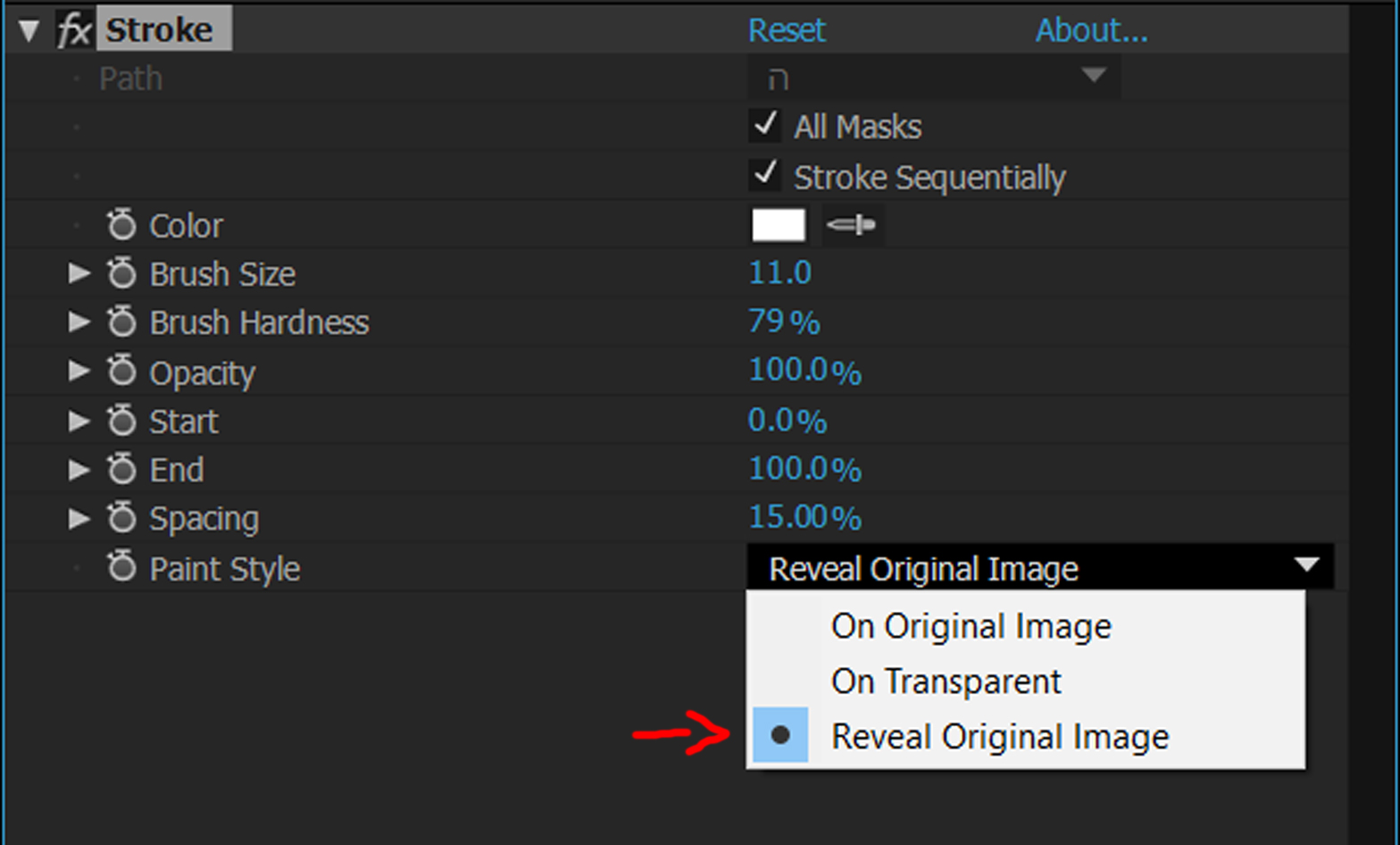
Task: Open the About link for Stroke
Action: tap(1091, 30)
